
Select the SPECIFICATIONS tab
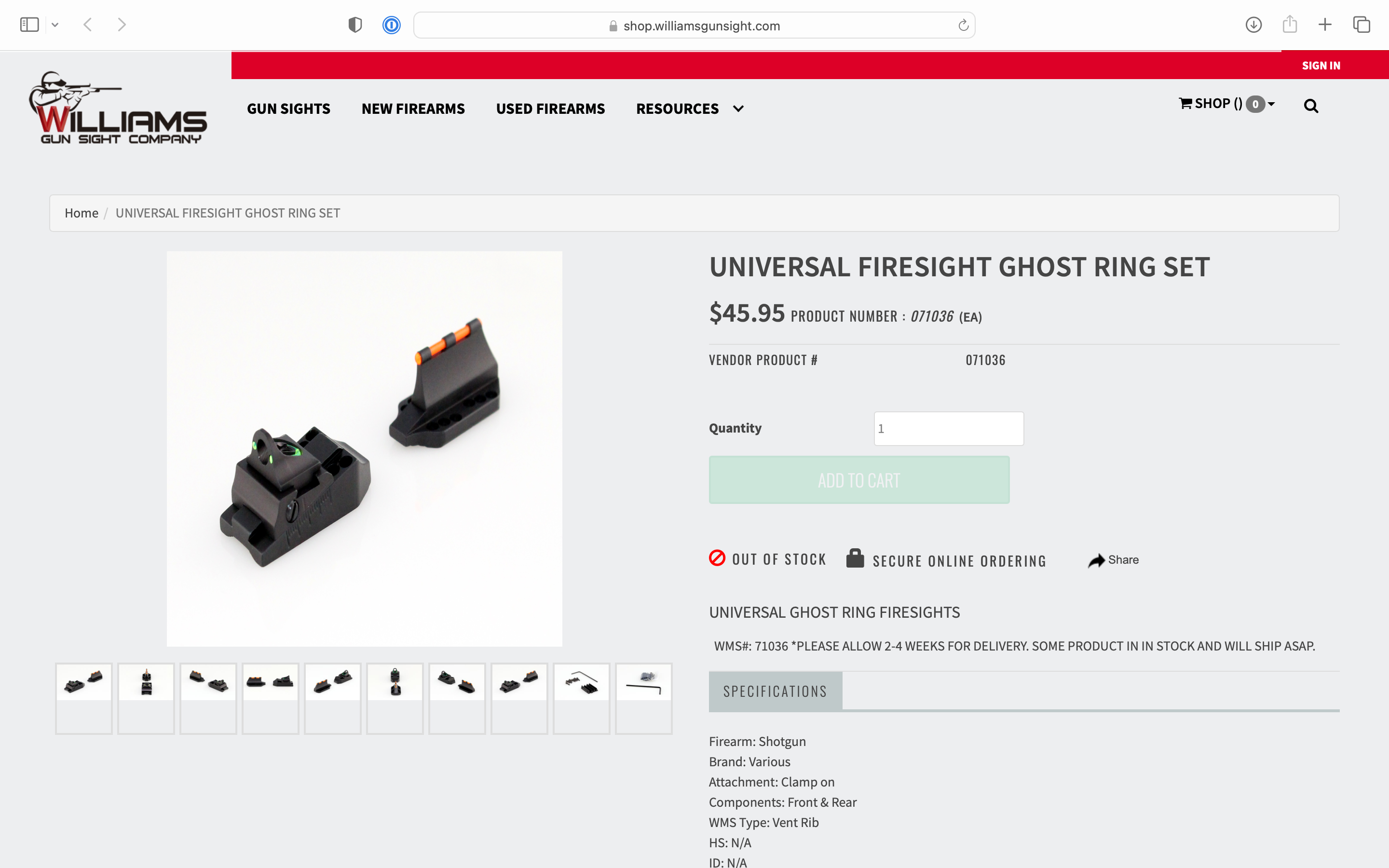[x=776, y=691]
